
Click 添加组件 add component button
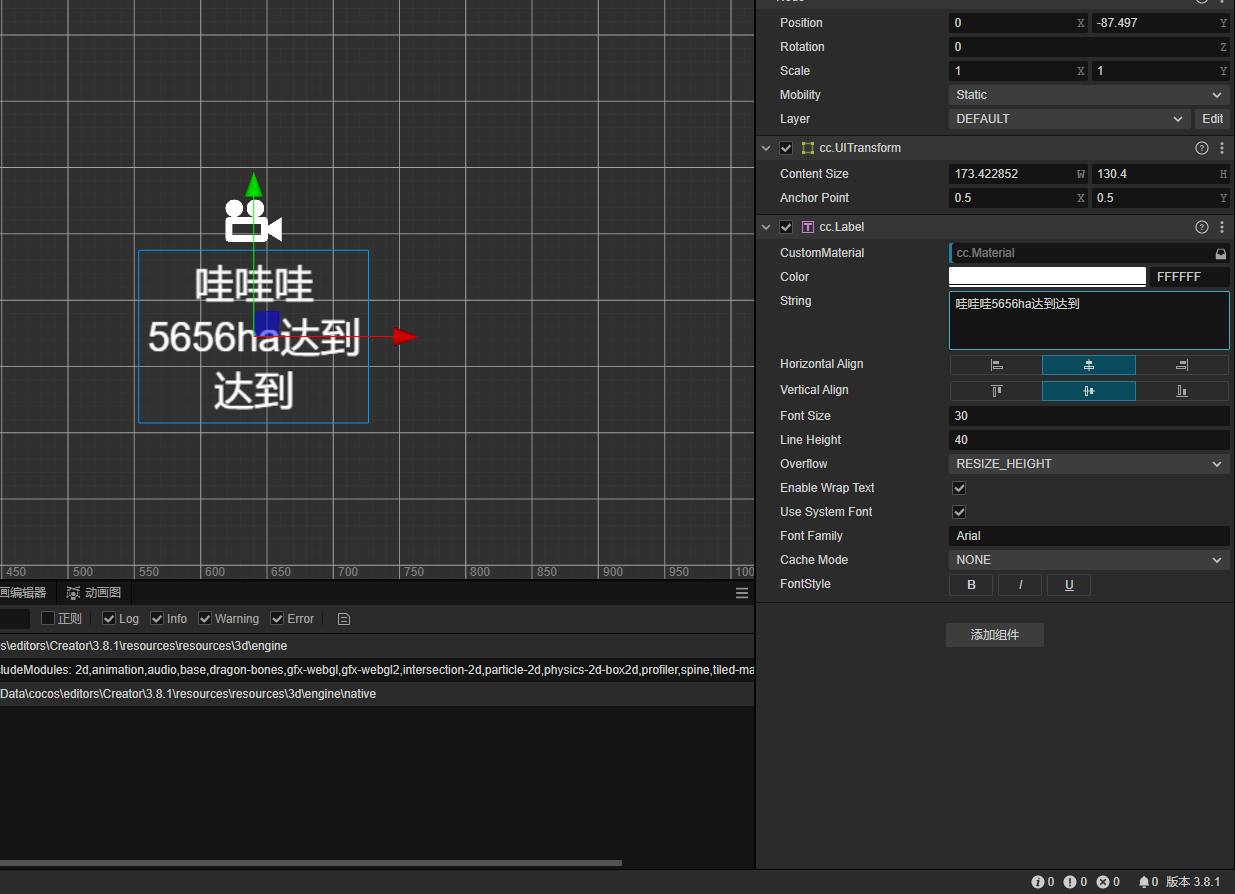tap(995, 635)
